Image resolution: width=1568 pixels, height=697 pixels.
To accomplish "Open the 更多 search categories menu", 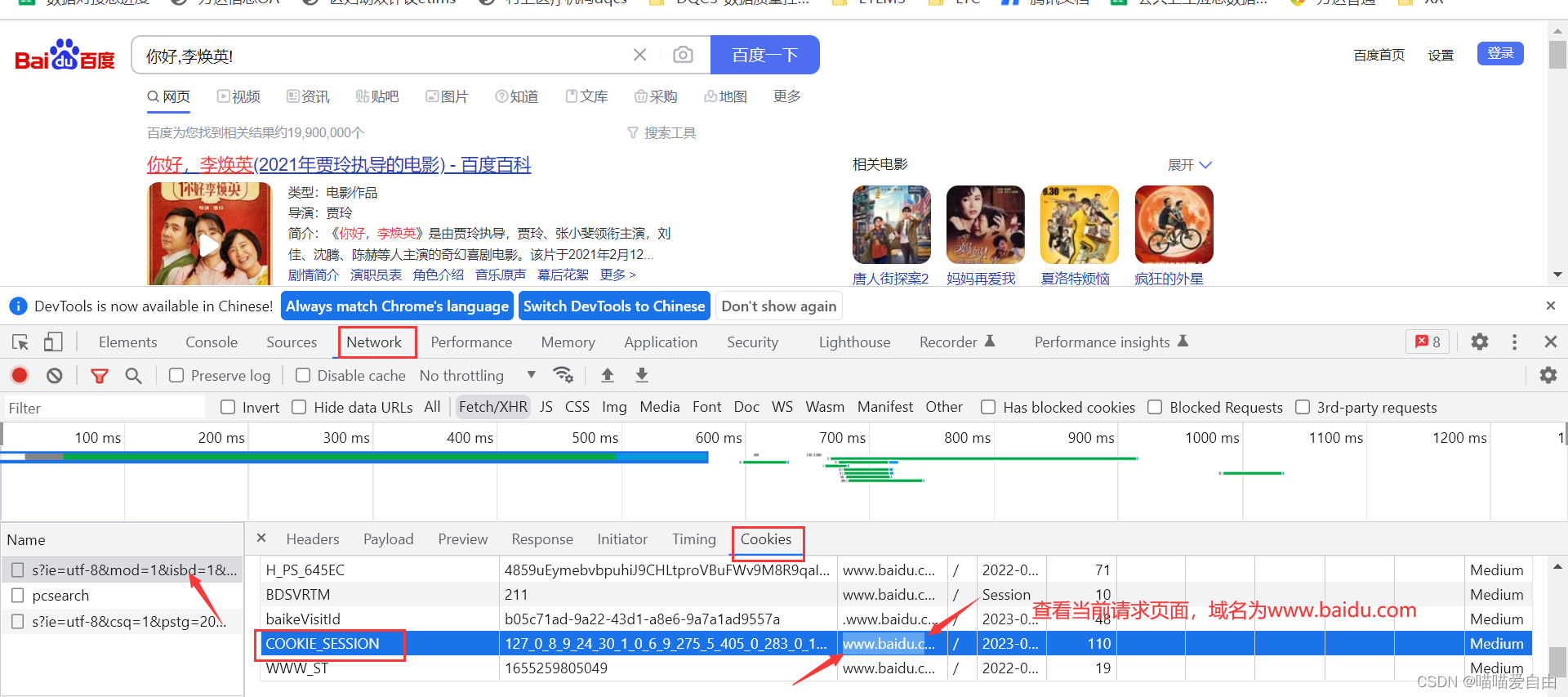I will 787,96.
